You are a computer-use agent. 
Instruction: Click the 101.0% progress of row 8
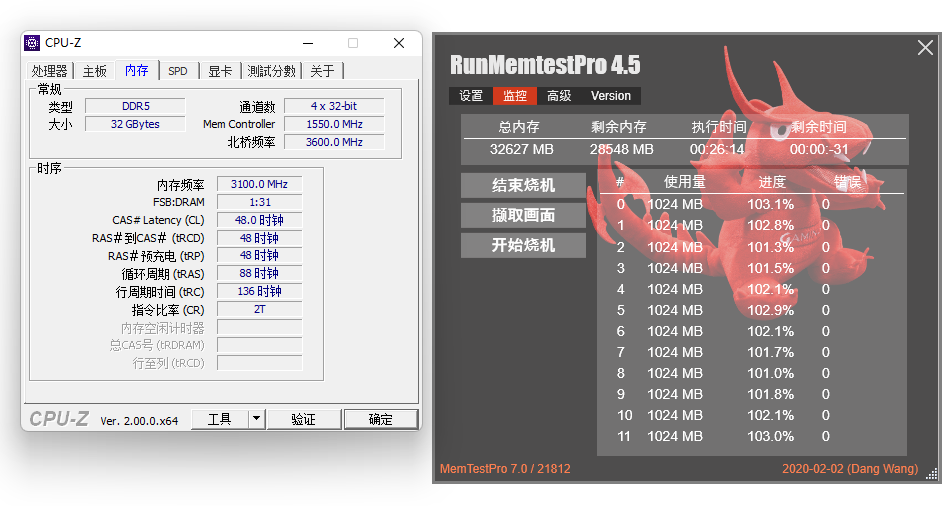pyautogui.click(x=770, y=373)
